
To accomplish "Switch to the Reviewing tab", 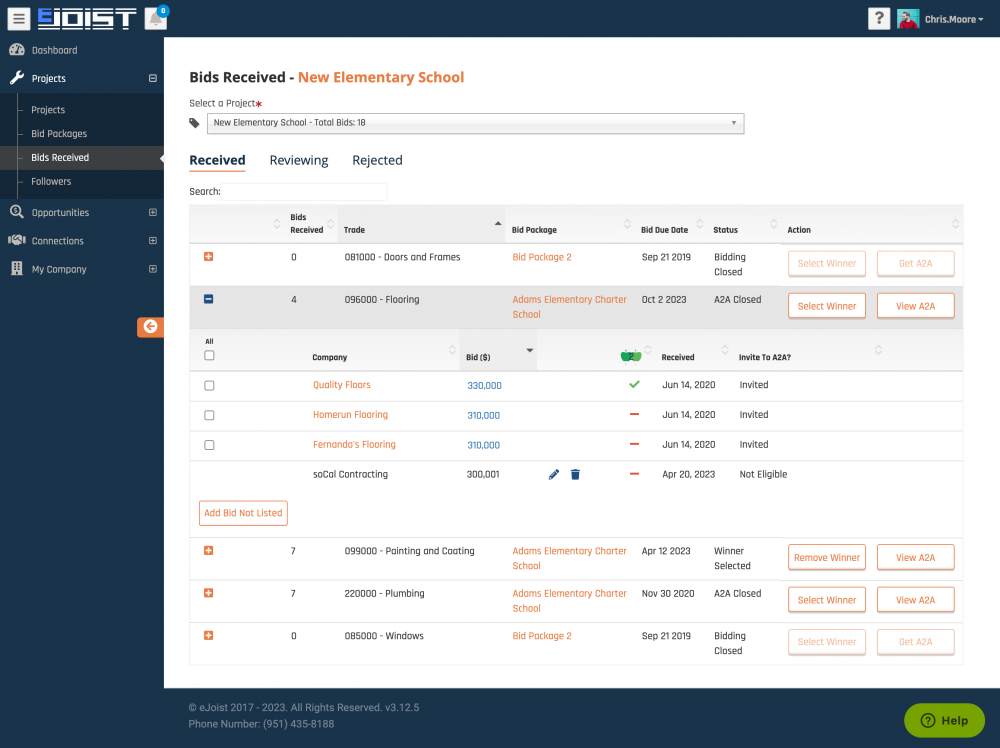I will (298, 160).
